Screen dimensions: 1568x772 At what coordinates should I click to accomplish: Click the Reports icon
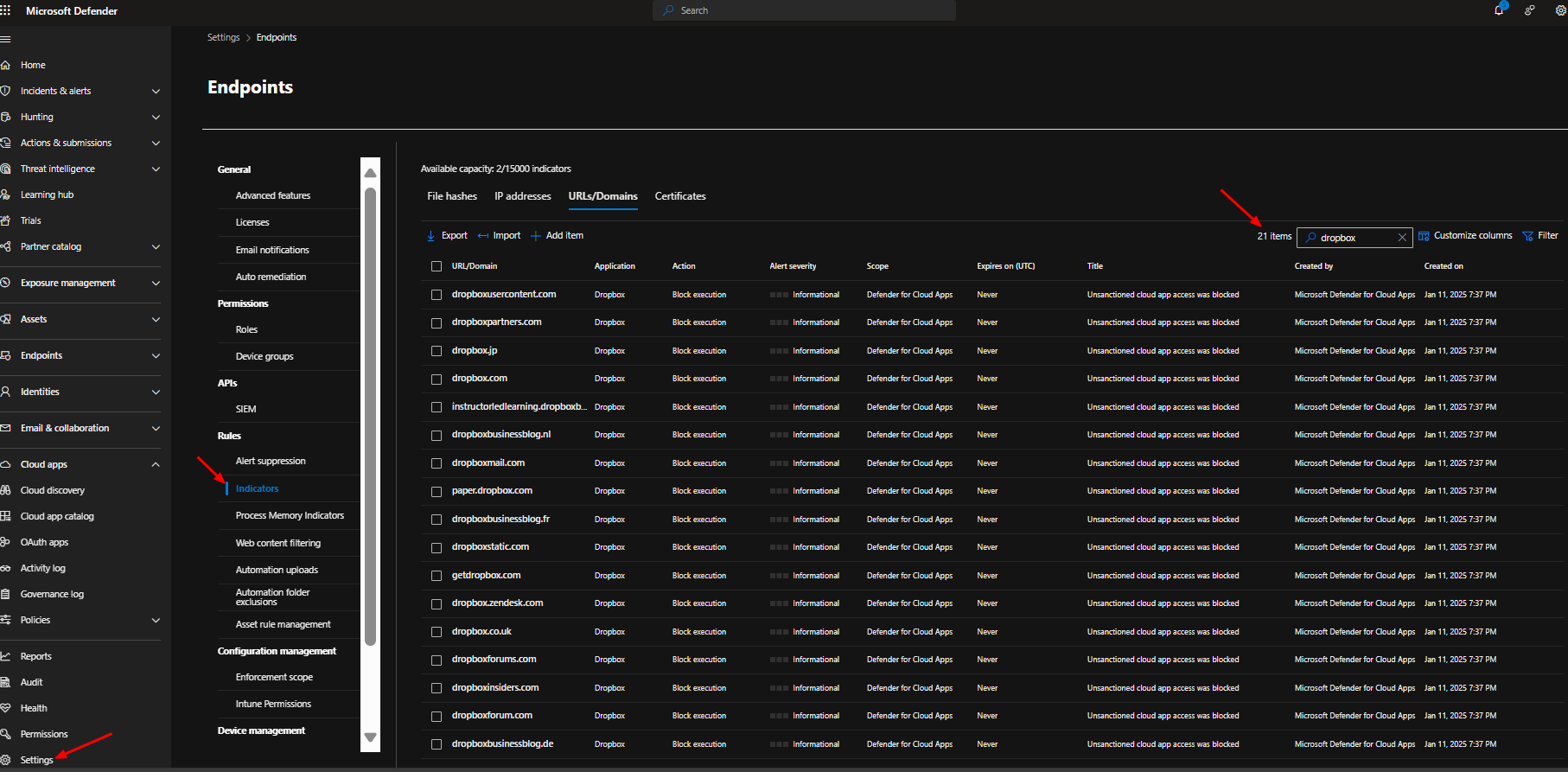pyautogui.click(x=5, y=656)
